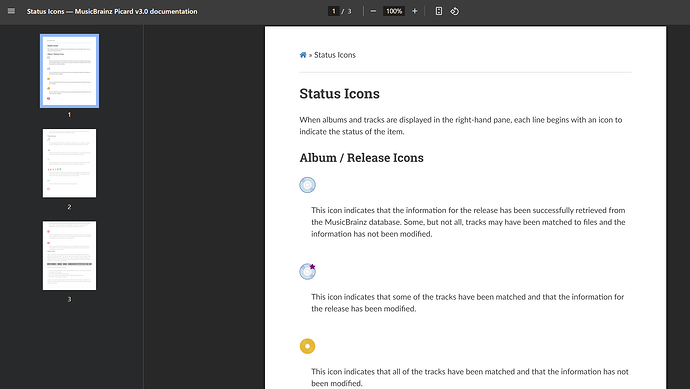Viewport: 690px width, 389px height.
Task: Click the Status Icons breadcrumb text
Action: tap(335, 55)
